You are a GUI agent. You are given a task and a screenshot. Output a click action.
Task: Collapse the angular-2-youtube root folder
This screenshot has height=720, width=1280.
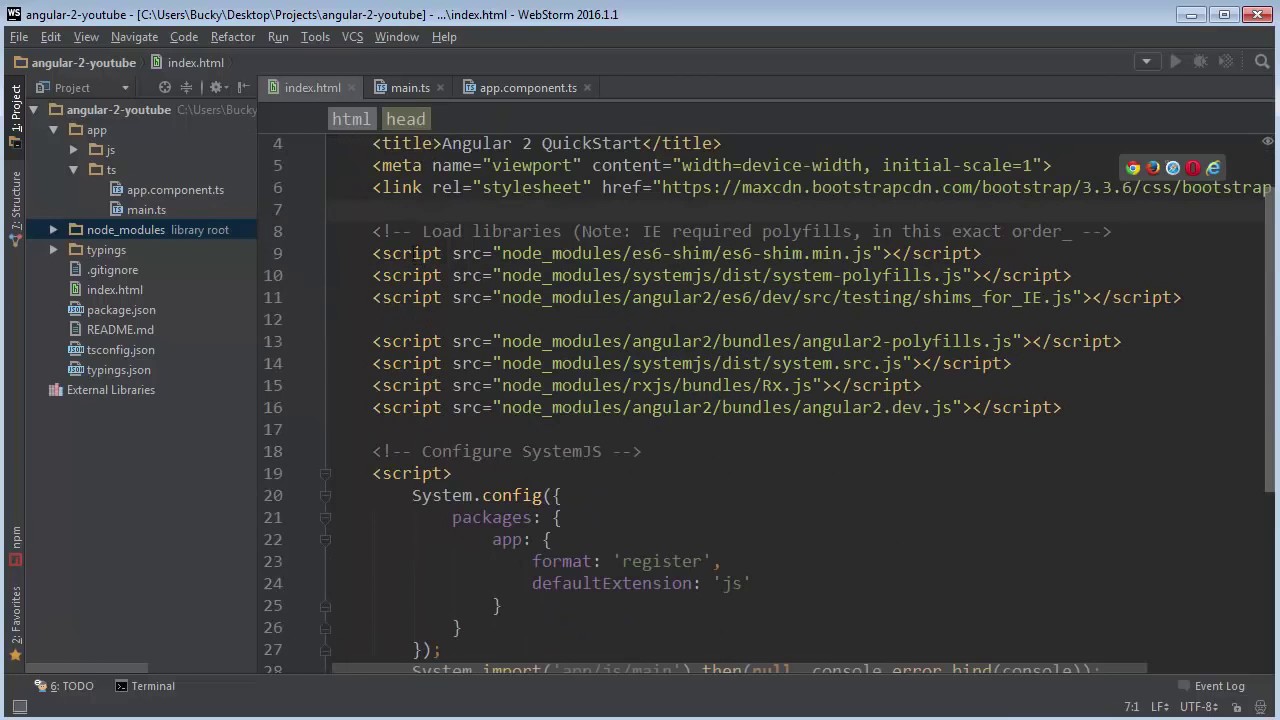[34, 110]
